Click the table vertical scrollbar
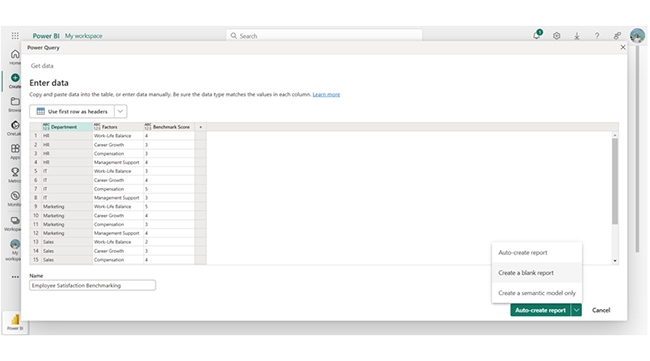Viewport: 650px width, 361px height. 615,181
